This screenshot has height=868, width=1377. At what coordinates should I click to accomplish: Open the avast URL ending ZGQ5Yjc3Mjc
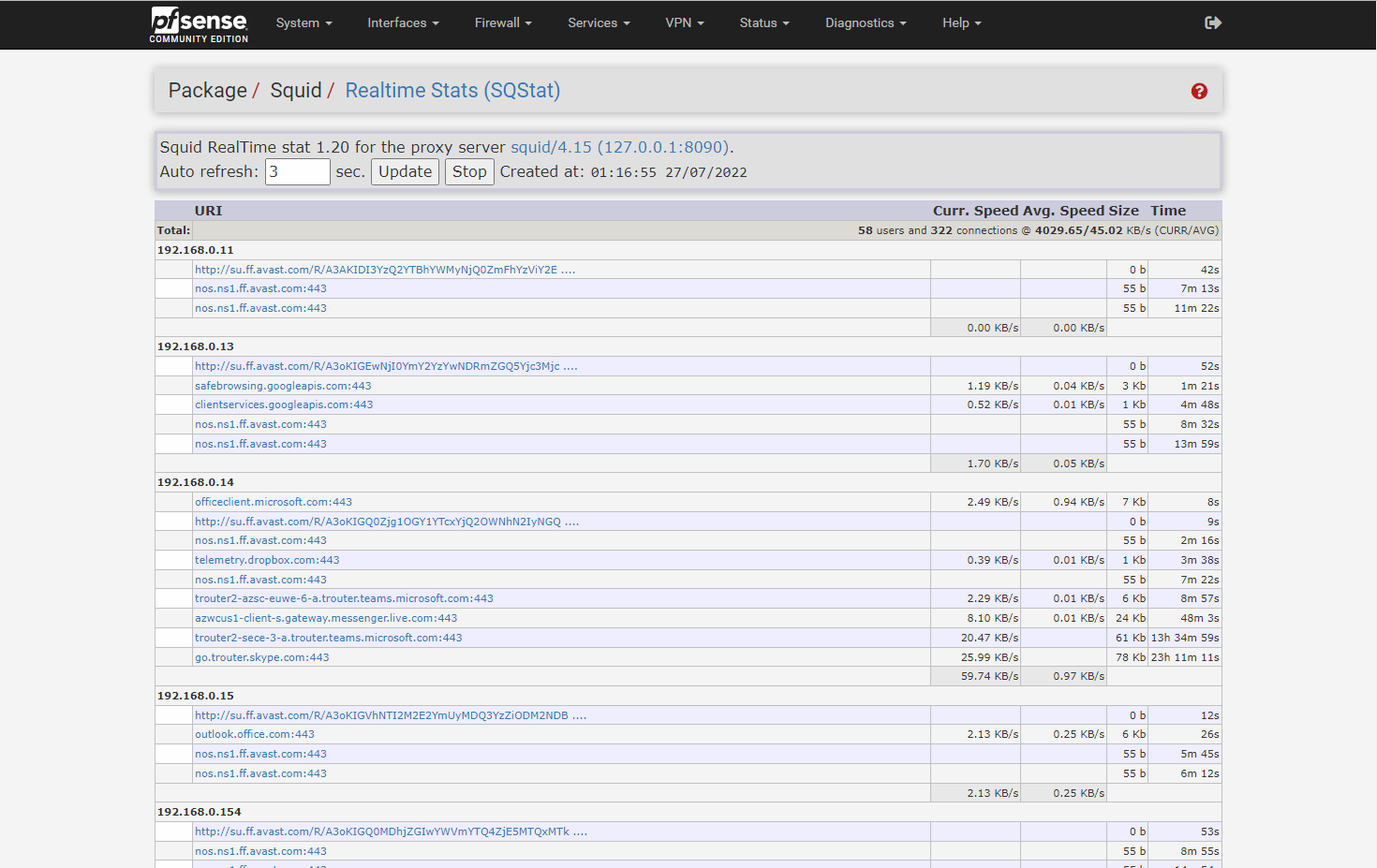386,366
